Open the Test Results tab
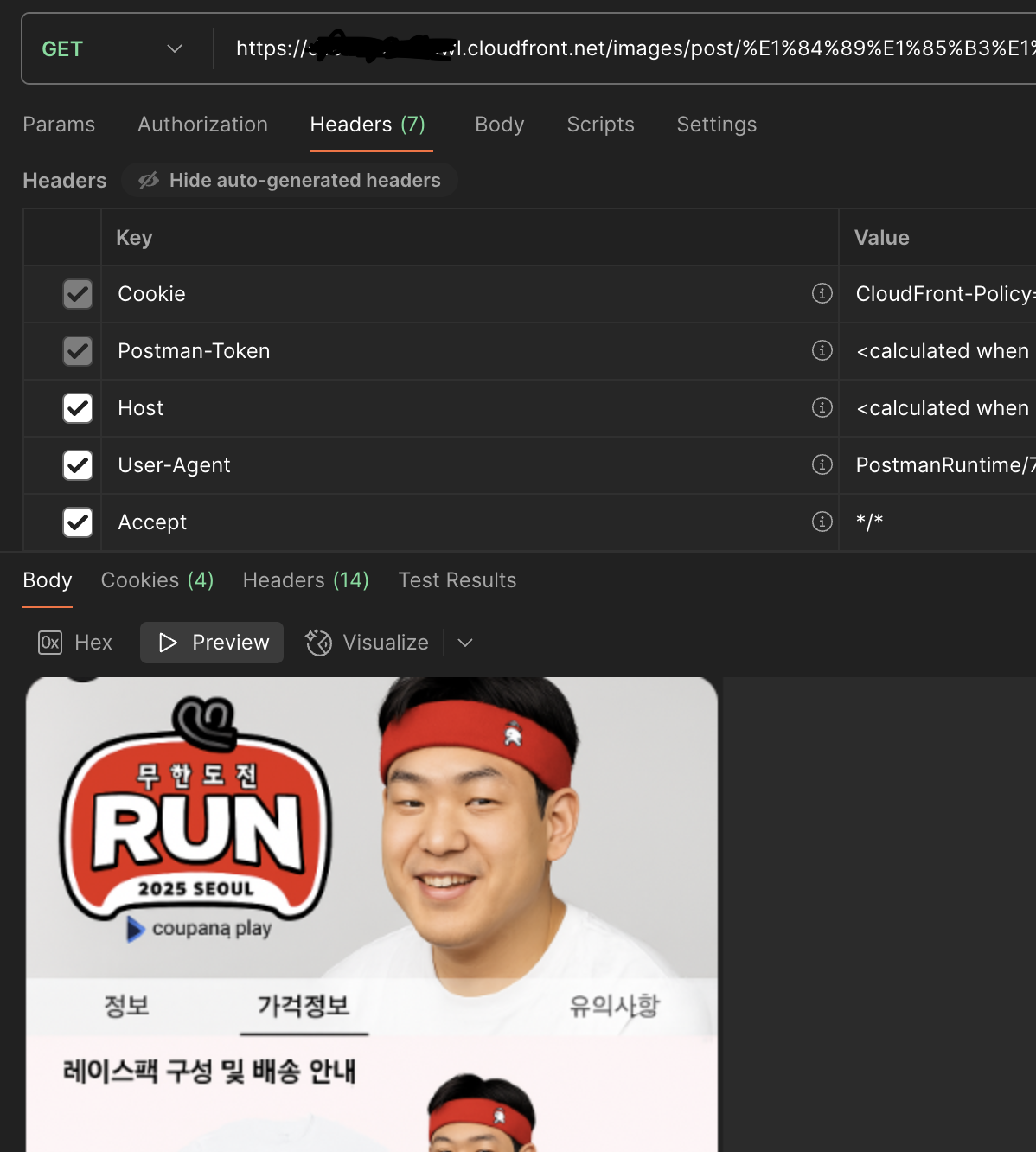 [457, 580]
